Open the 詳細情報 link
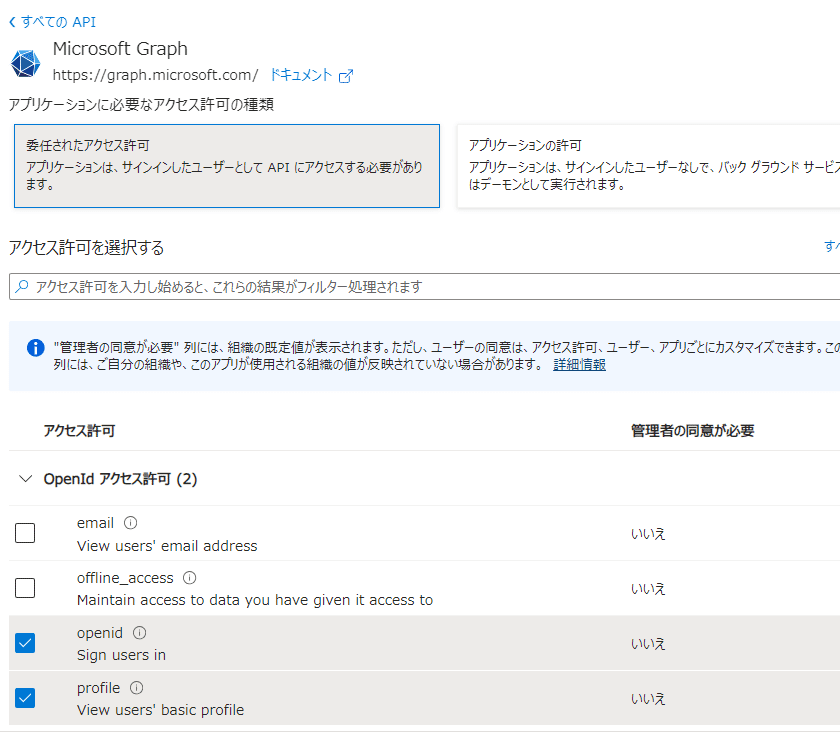 click(579, 365)
